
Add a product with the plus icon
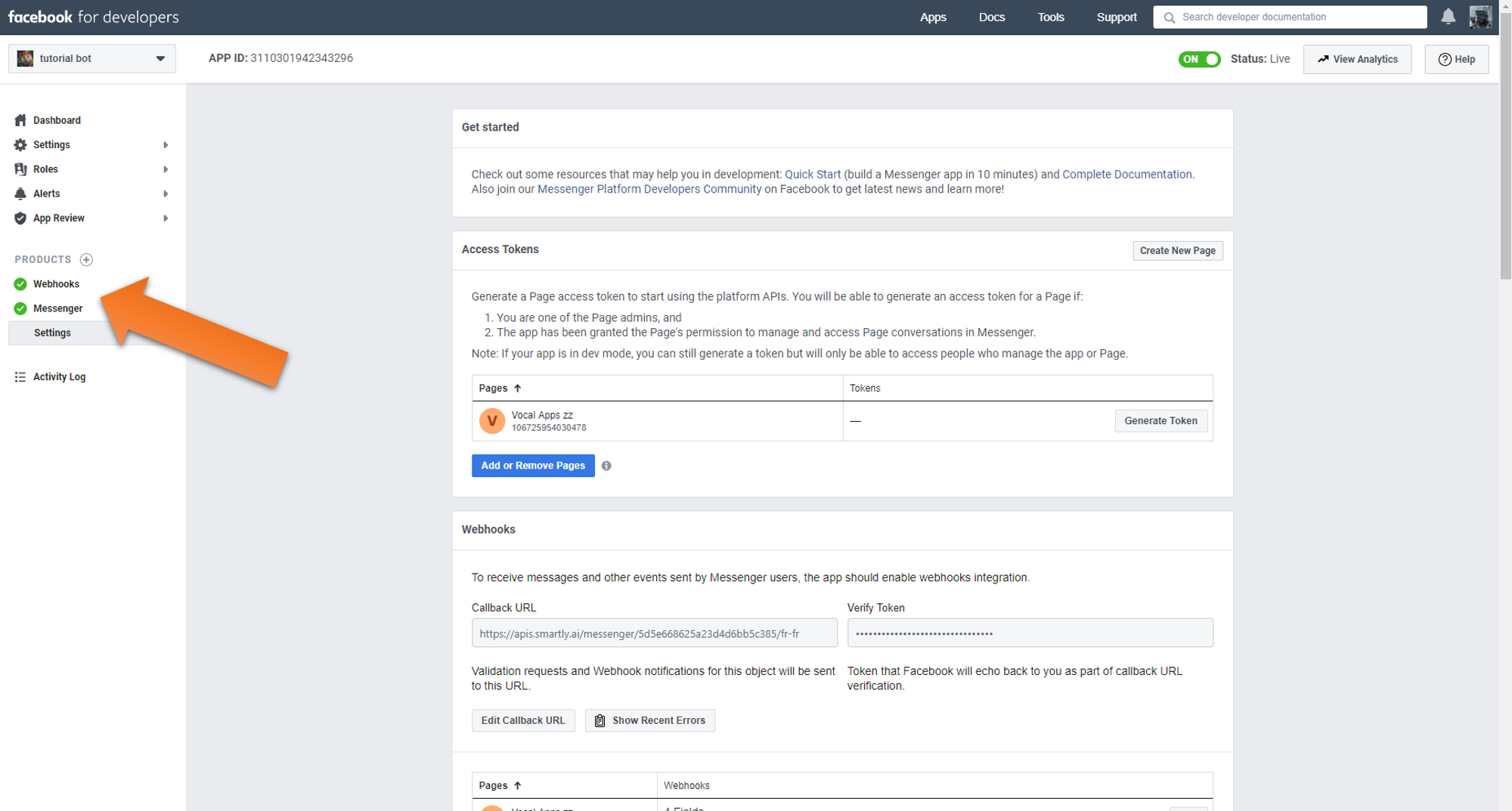86,259
